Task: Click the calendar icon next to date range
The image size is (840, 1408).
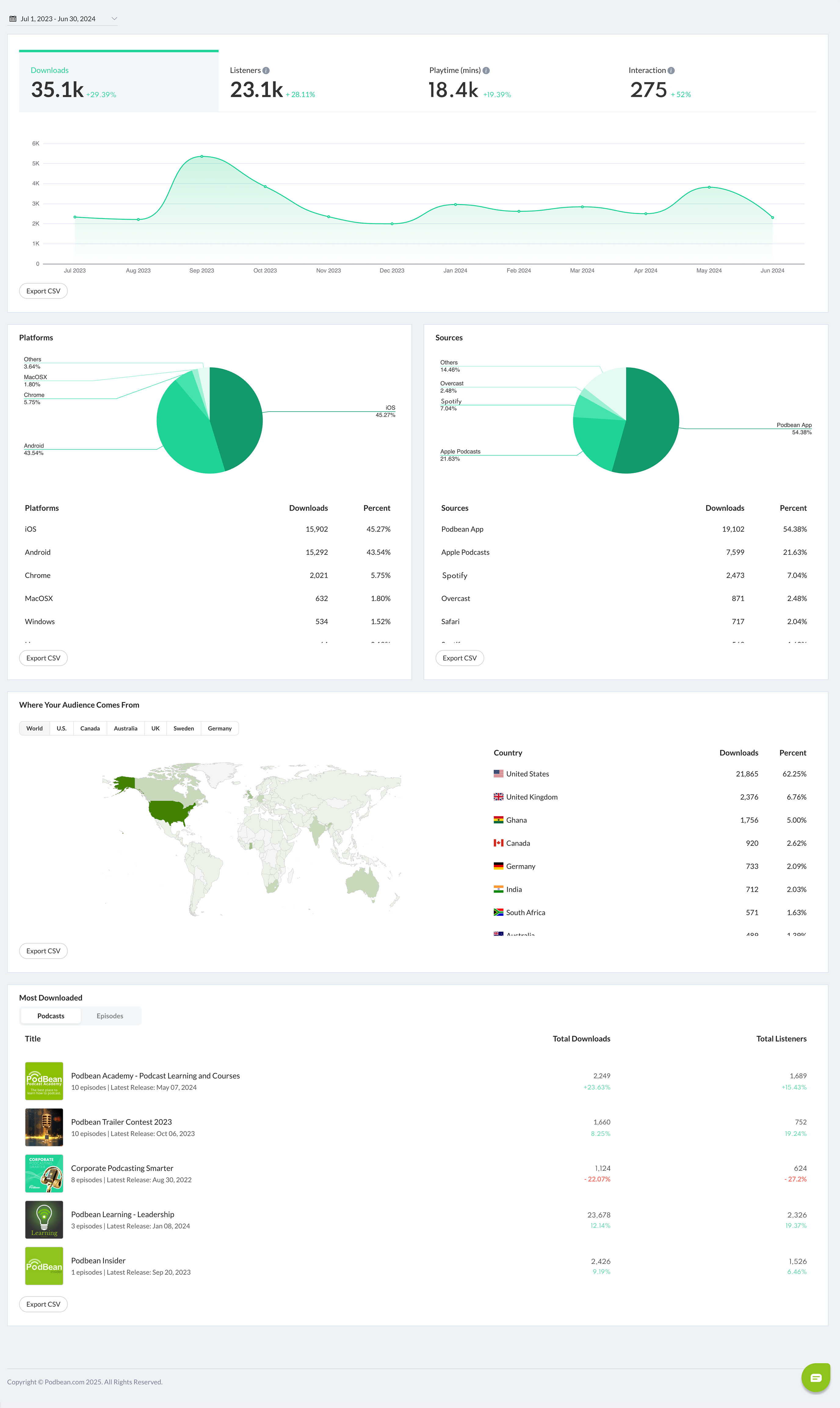Action: (13, 18)
